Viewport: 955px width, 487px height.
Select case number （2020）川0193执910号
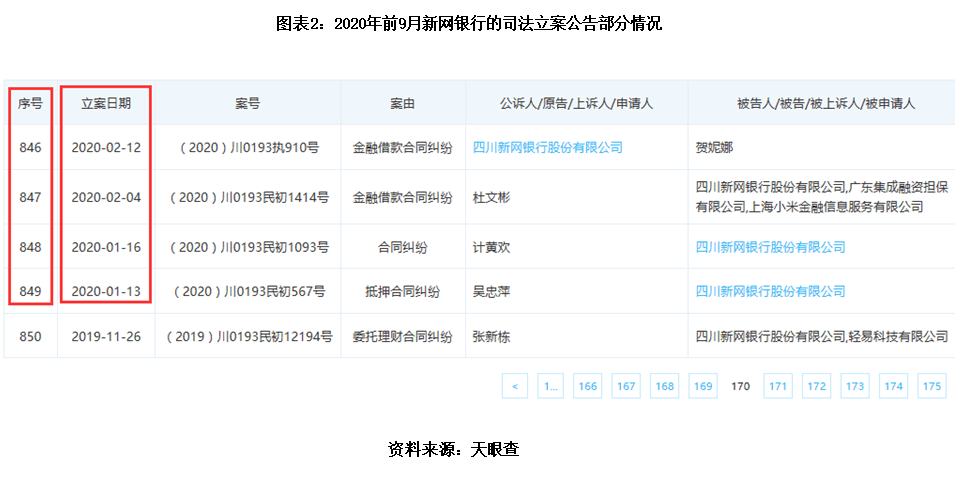pos(248,147)
